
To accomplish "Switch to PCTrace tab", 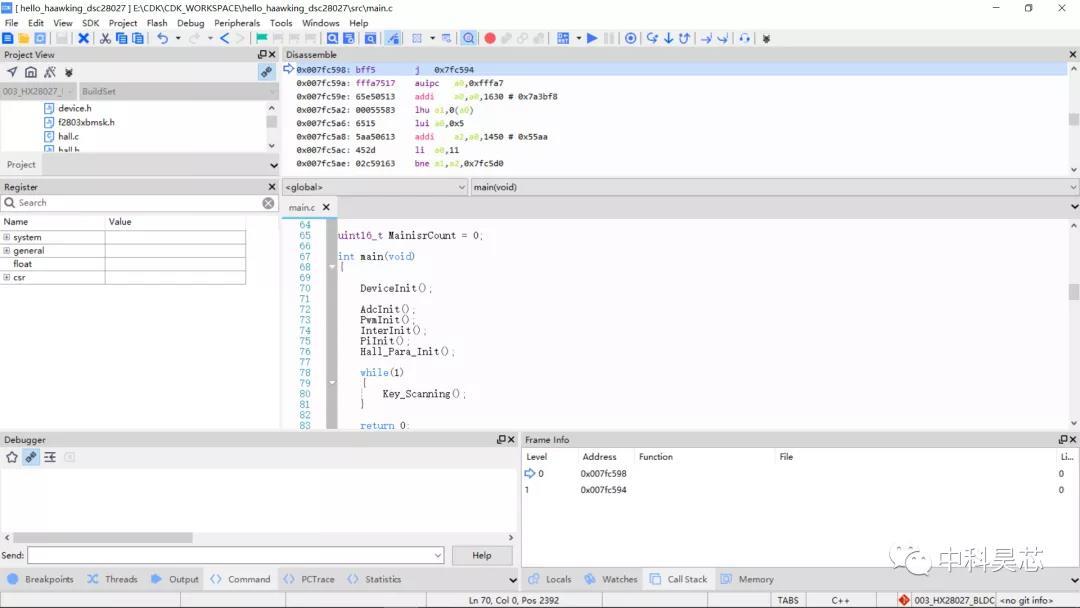I will click(309, 580).
